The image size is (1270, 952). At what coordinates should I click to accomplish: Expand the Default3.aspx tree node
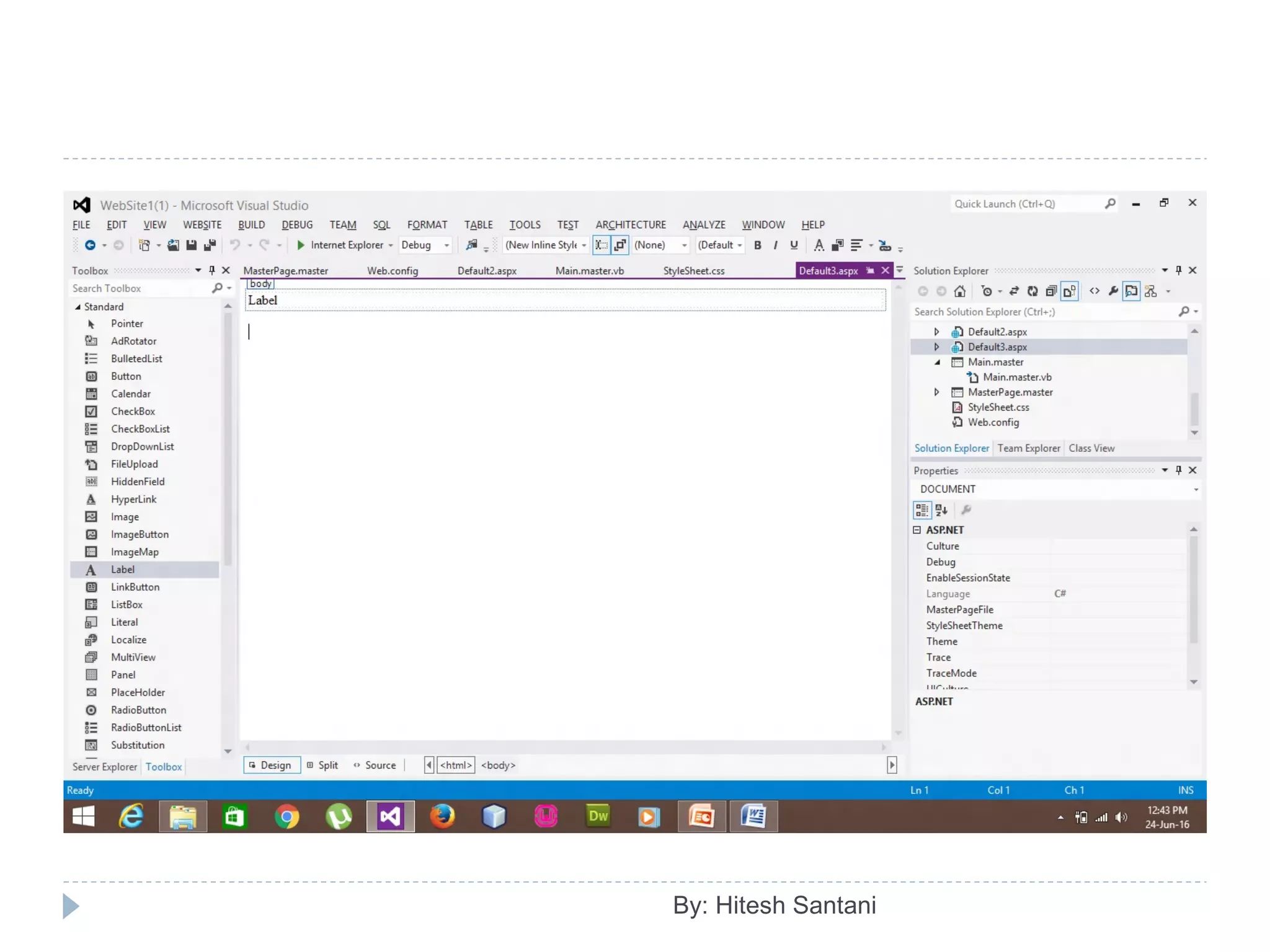point(936,347)
